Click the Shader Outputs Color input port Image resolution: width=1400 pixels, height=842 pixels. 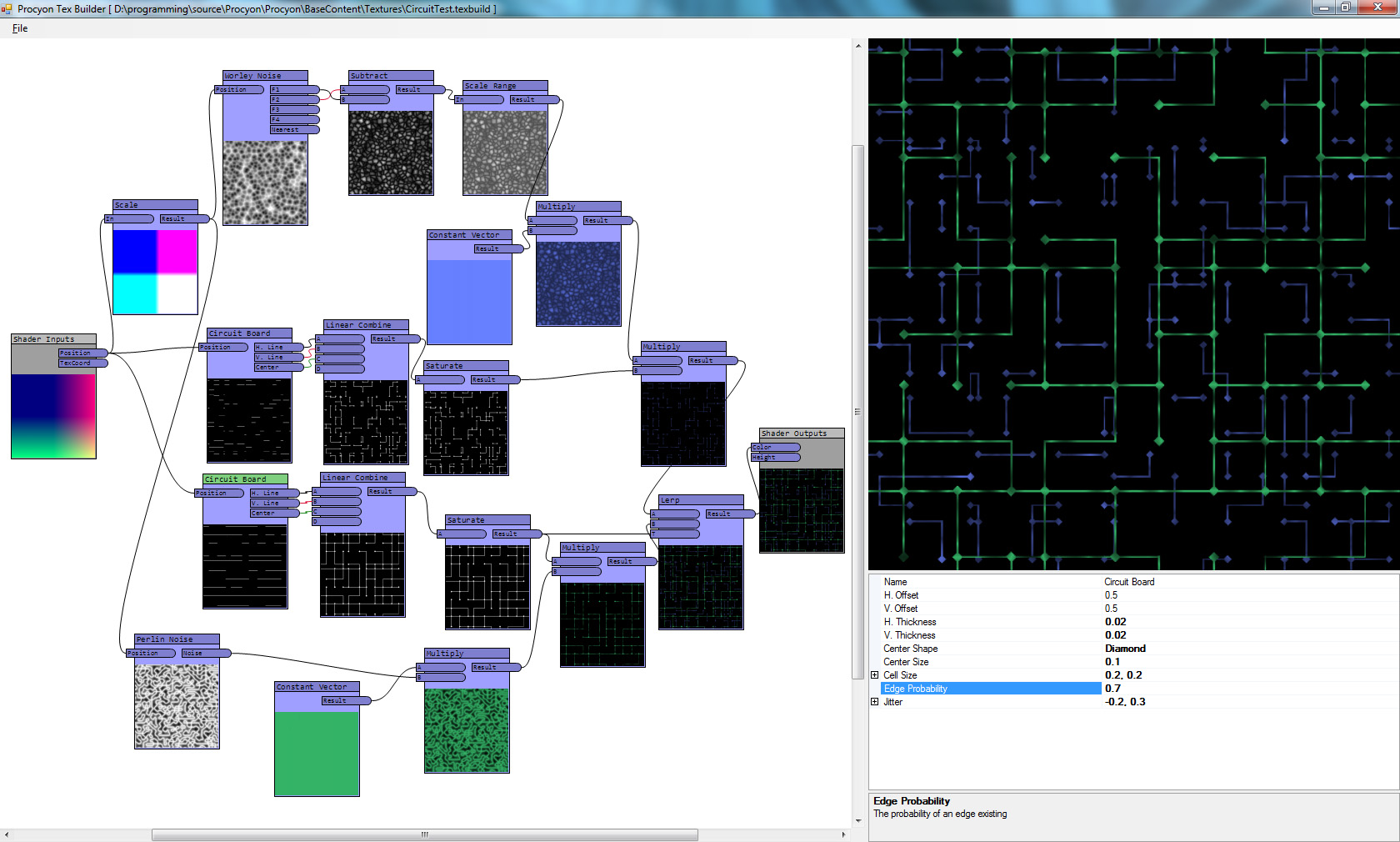pyautogui.click(x=775, y=448)
